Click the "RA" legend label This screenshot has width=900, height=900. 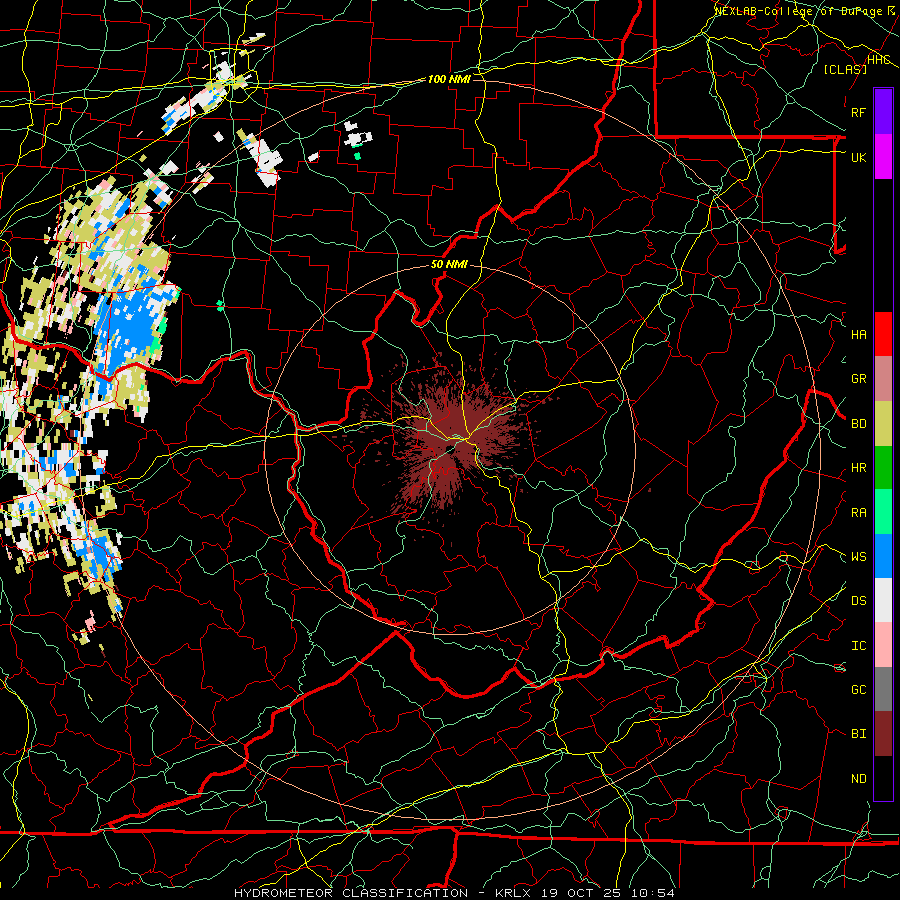858,513
